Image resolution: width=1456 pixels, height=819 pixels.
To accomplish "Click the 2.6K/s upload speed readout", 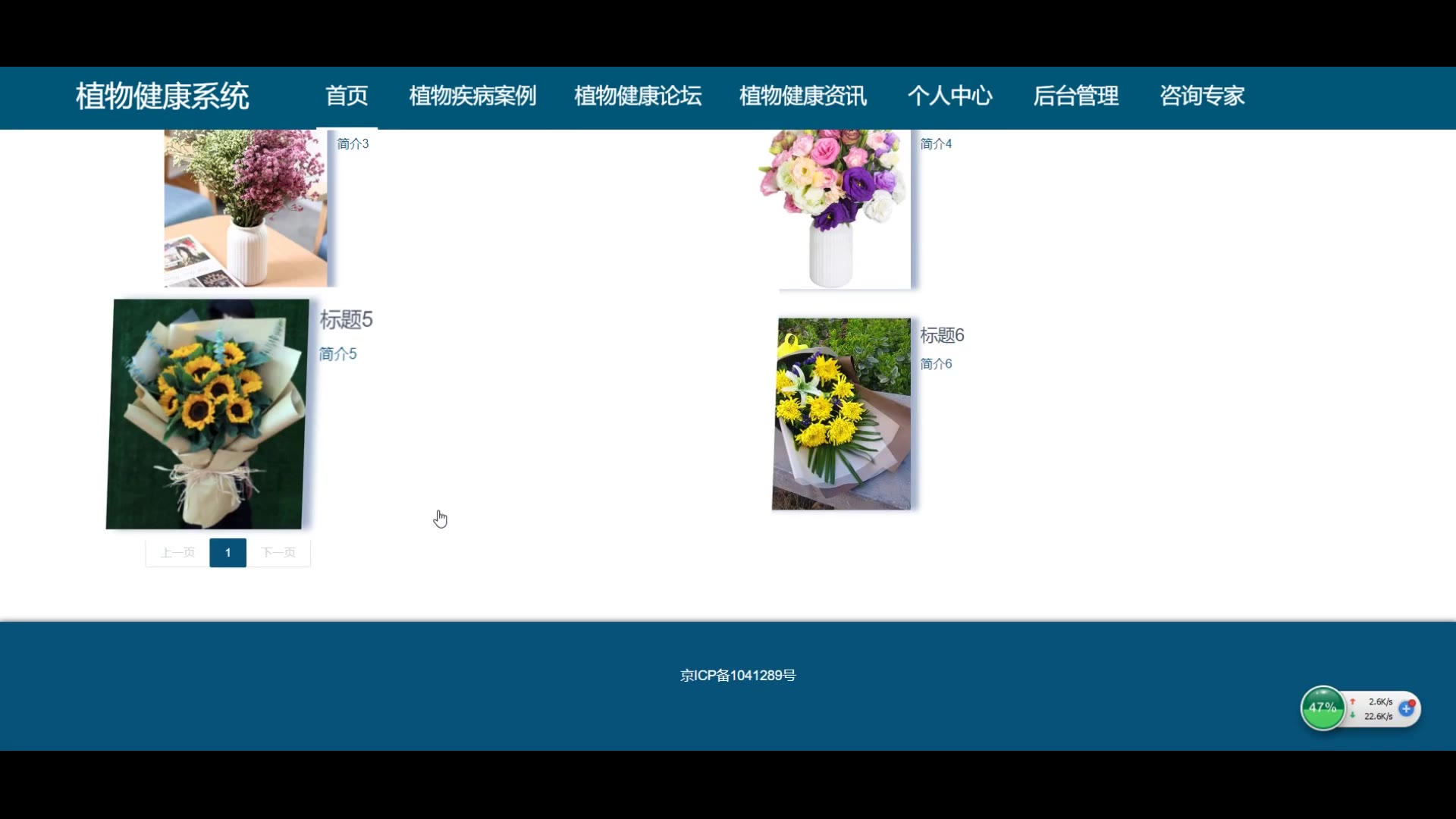I will click(x=1380, y=702).
